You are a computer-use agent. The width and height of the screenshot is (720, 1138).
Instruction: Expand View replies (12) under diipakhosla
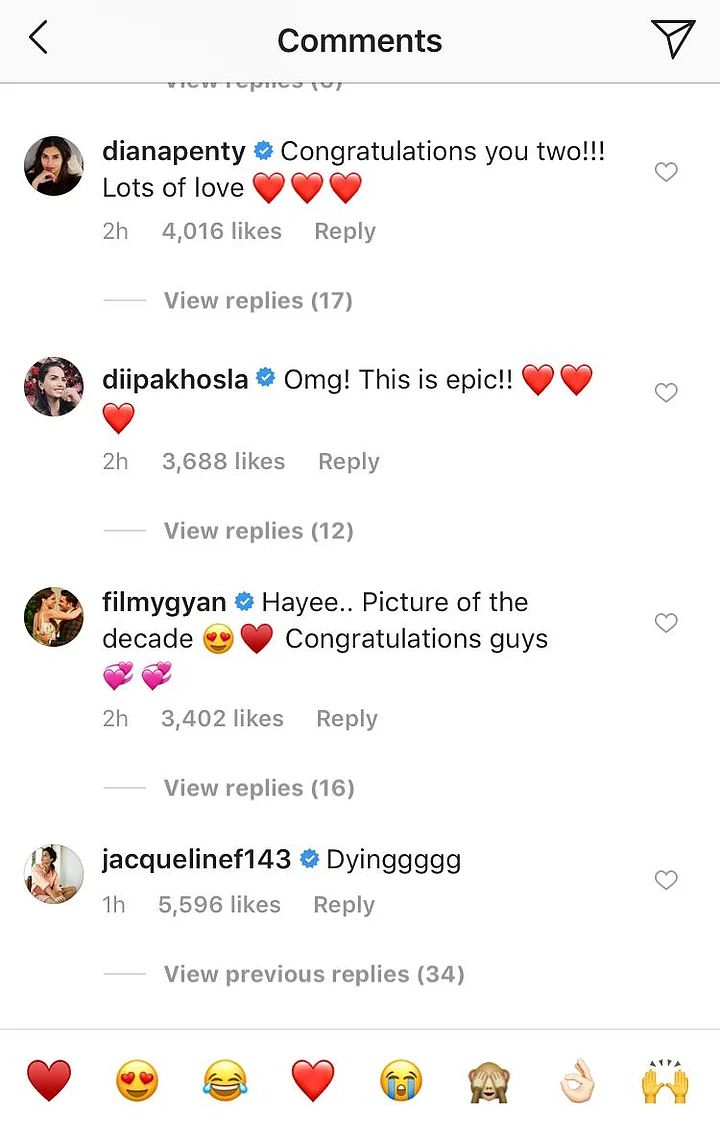[x=258, y=531]
